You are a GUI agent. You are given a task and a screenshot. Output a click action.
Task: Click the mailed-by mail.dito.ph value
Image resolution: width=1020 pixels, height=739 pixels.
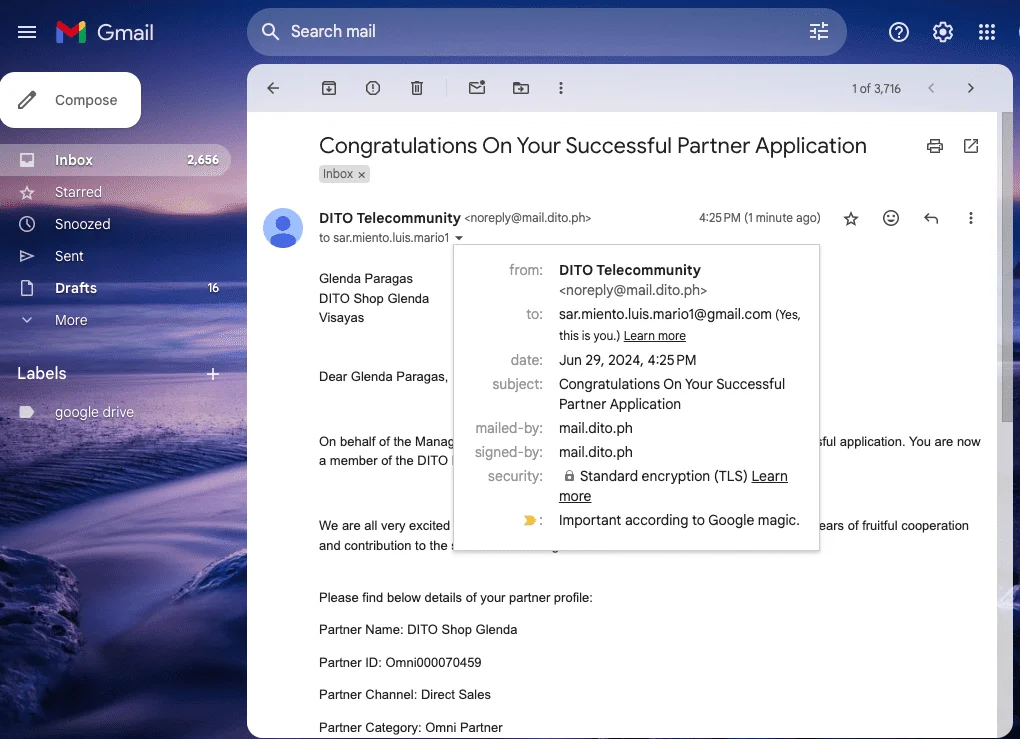[596, 428]
